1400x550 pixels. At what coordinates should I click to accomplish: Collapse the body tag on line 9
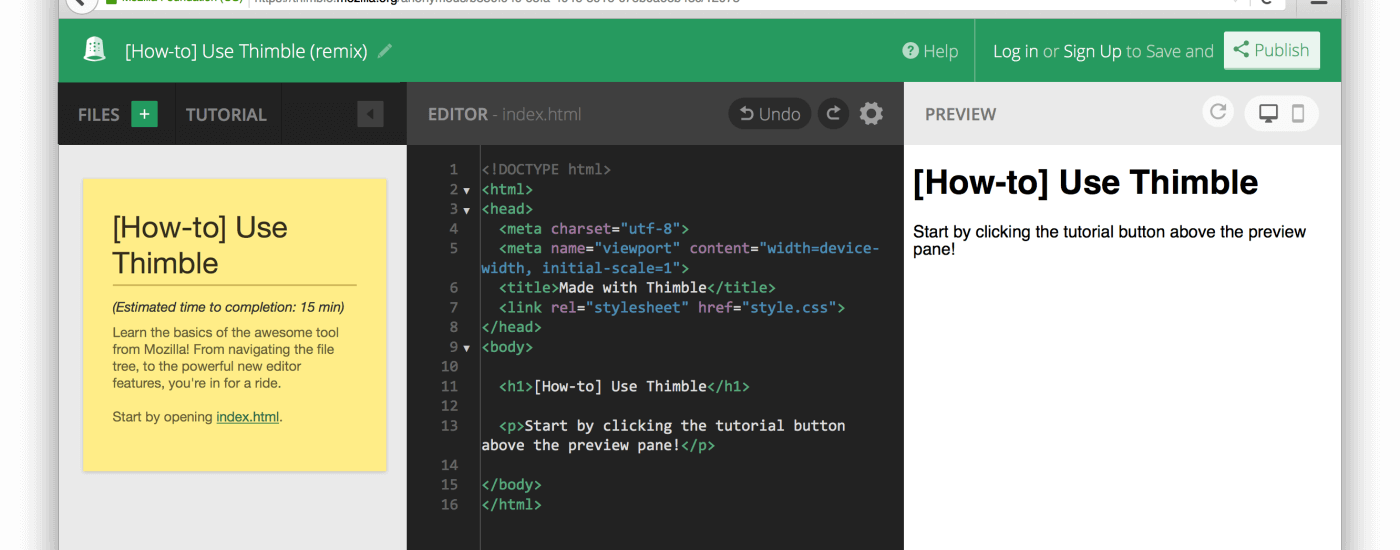coord(466,348)
